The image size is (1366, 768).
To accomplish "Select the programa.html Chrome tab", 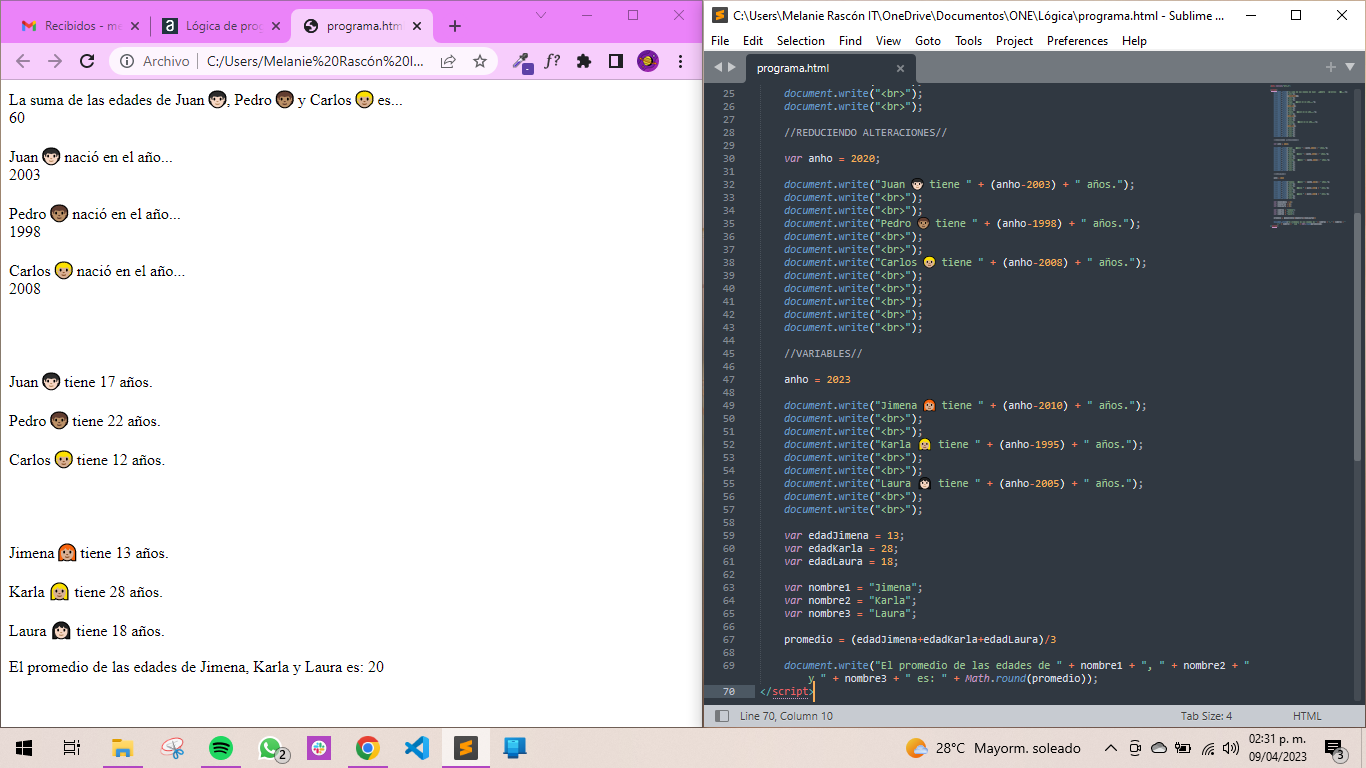I will point(360,26).
